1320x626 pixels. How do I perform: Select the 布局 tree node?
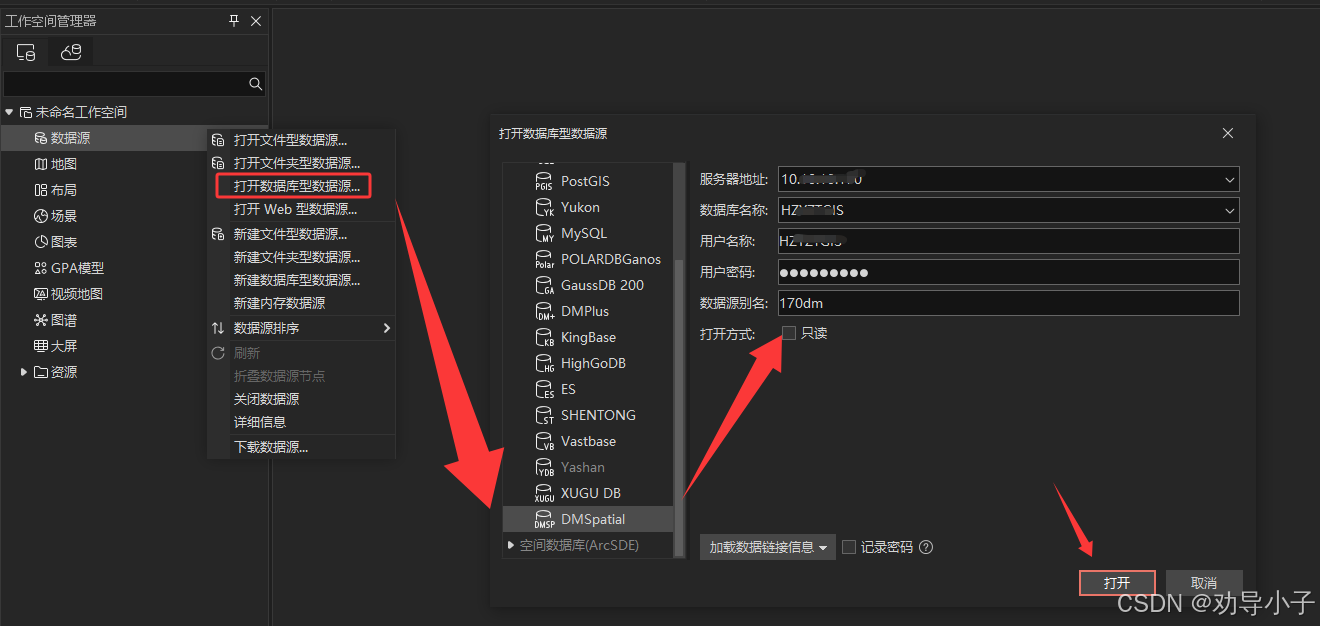tap(64, 190)
